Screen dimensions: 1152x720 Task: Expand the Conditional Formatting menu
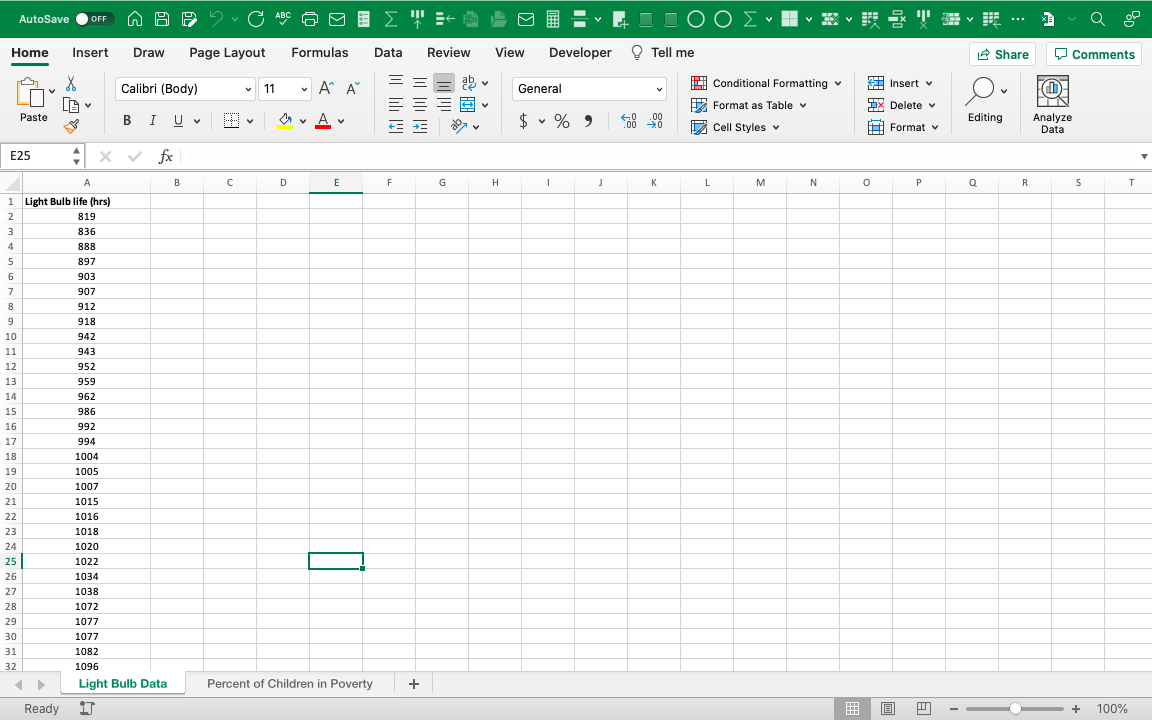(x=838, y=83)
